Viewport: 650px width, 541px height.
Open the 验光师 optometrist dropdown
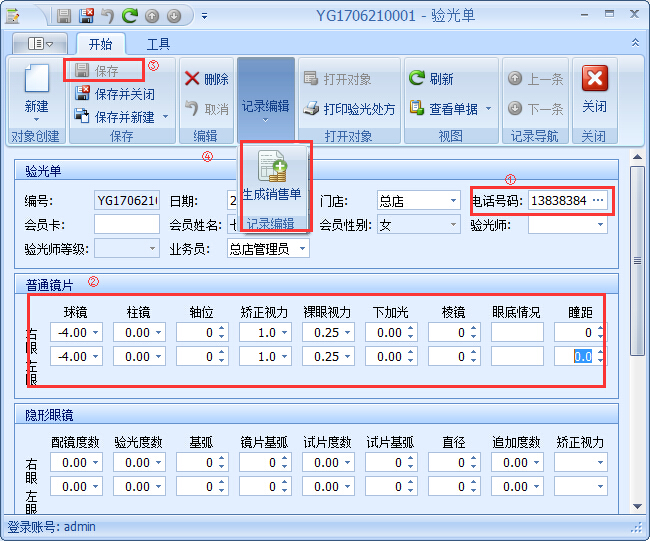(x=600, y=225)
